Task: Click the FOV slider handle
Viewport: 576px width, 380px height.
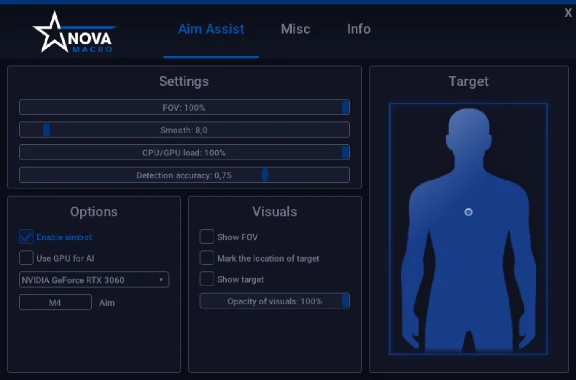Action: (345, 107)
